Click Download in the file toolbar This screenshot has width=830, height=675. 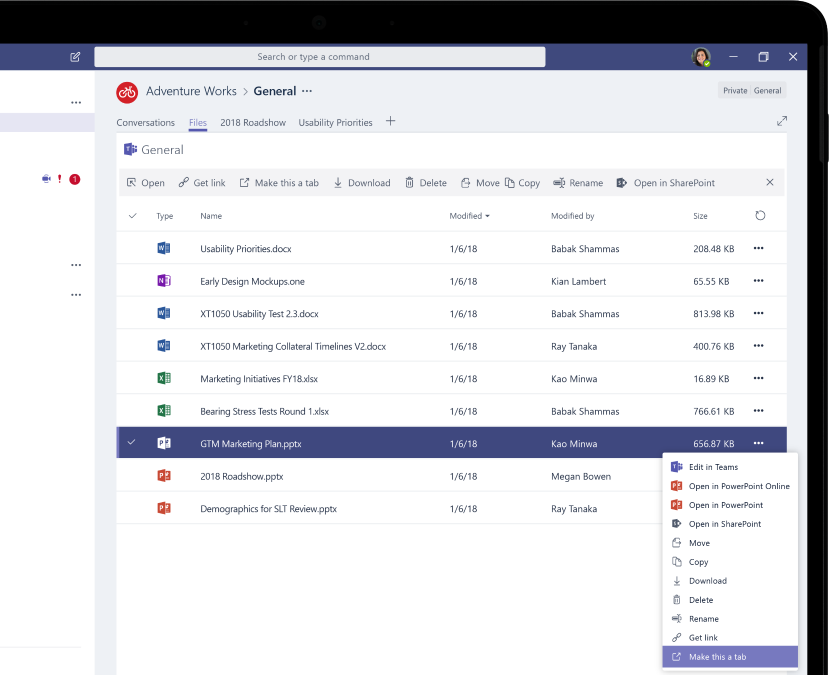[x=362, y=183]
